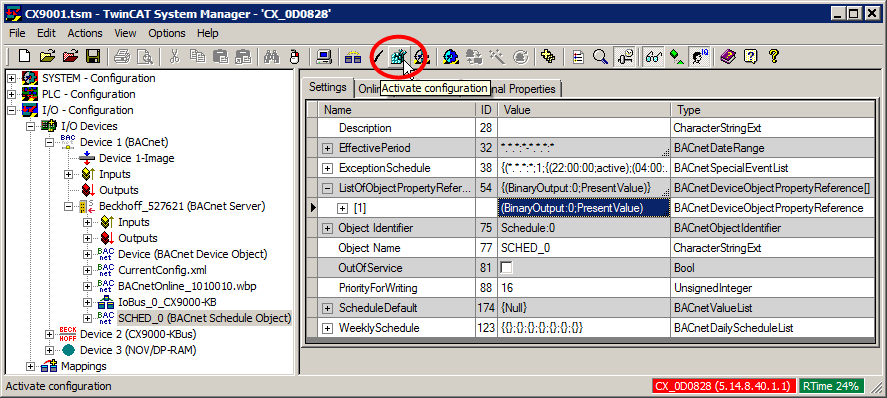This screenshot has width=887, height=398.
Task: Click the mouse-shaped toolbar icon
Action: click(x=293, y=56)
